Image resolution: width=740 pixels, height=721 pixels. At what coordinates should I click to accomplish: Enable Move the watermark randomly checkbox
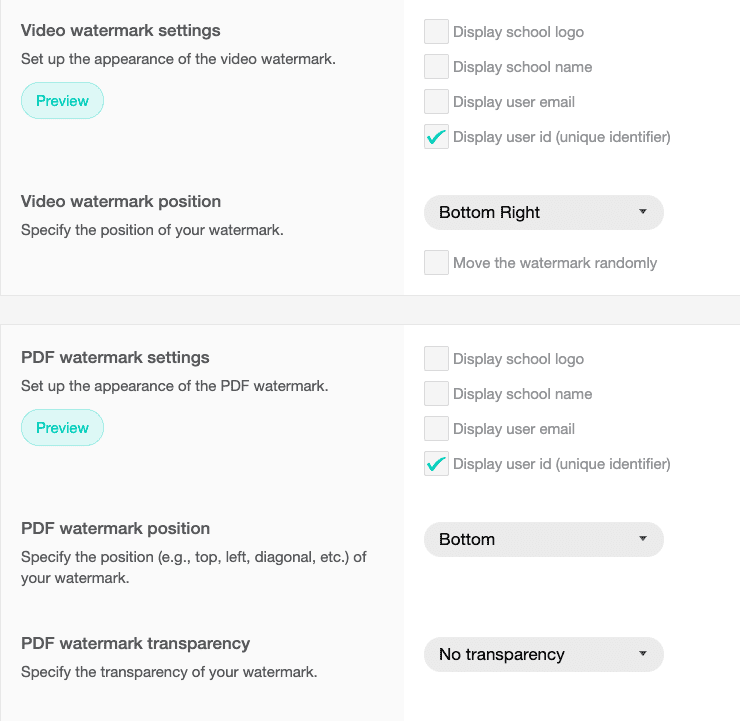(436, 262)
